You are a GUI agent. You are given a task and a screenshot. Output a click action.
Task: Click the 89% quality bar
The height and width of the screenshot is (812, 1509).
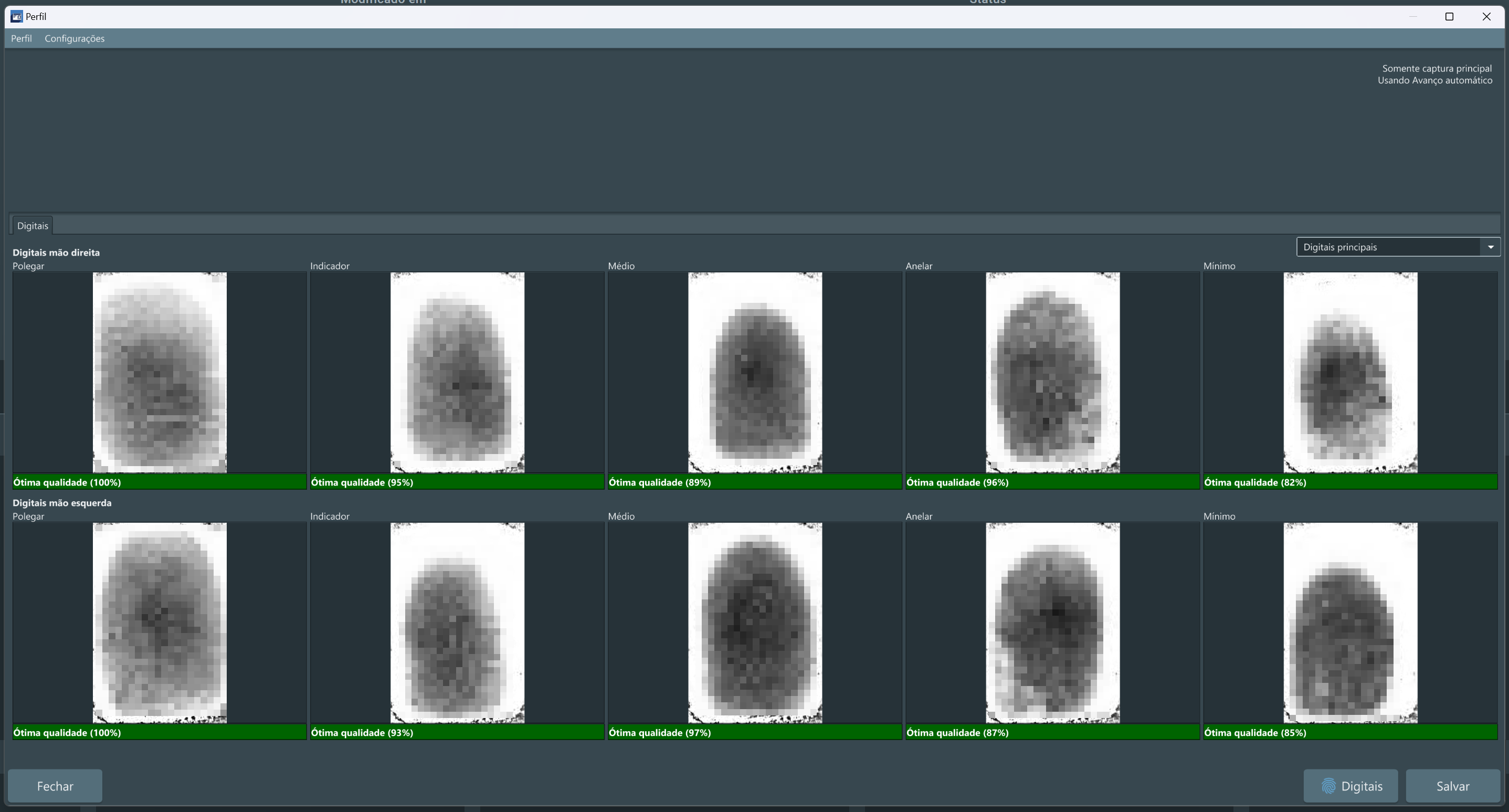pyautogui.click(x=755, y=482)
